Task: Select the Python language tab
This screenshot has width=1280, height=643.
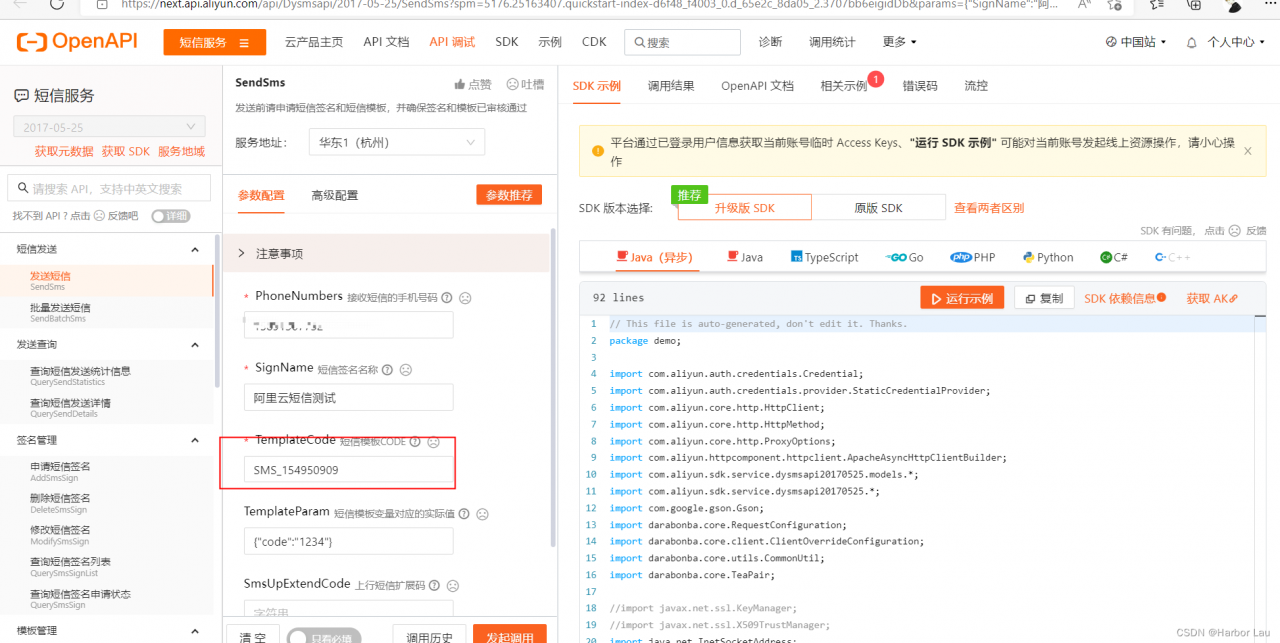Action: click(x=1048, y=257)
